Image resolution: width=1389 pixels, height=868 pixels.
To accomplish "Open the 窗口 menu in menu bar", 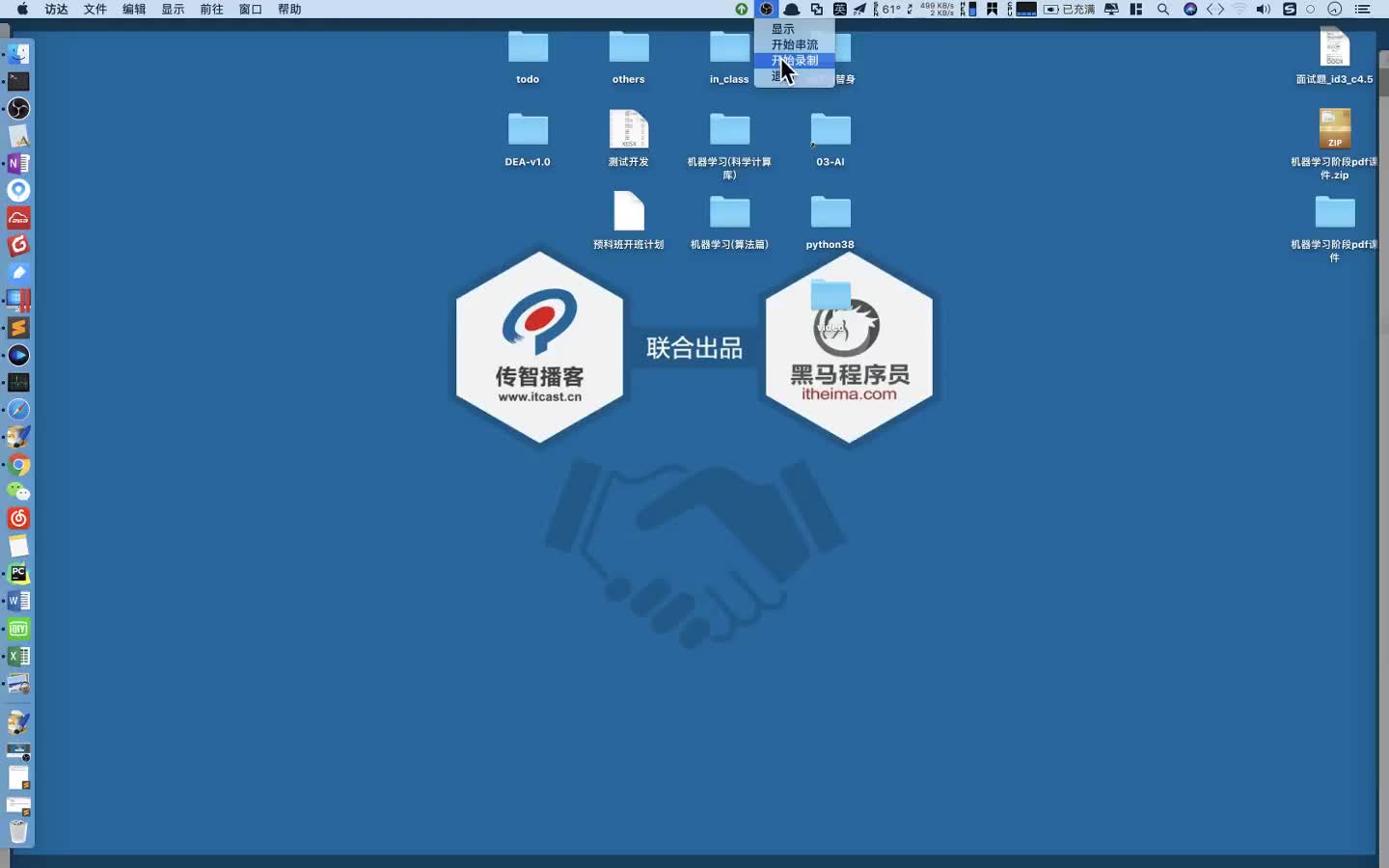I will [x=251, y=9].
